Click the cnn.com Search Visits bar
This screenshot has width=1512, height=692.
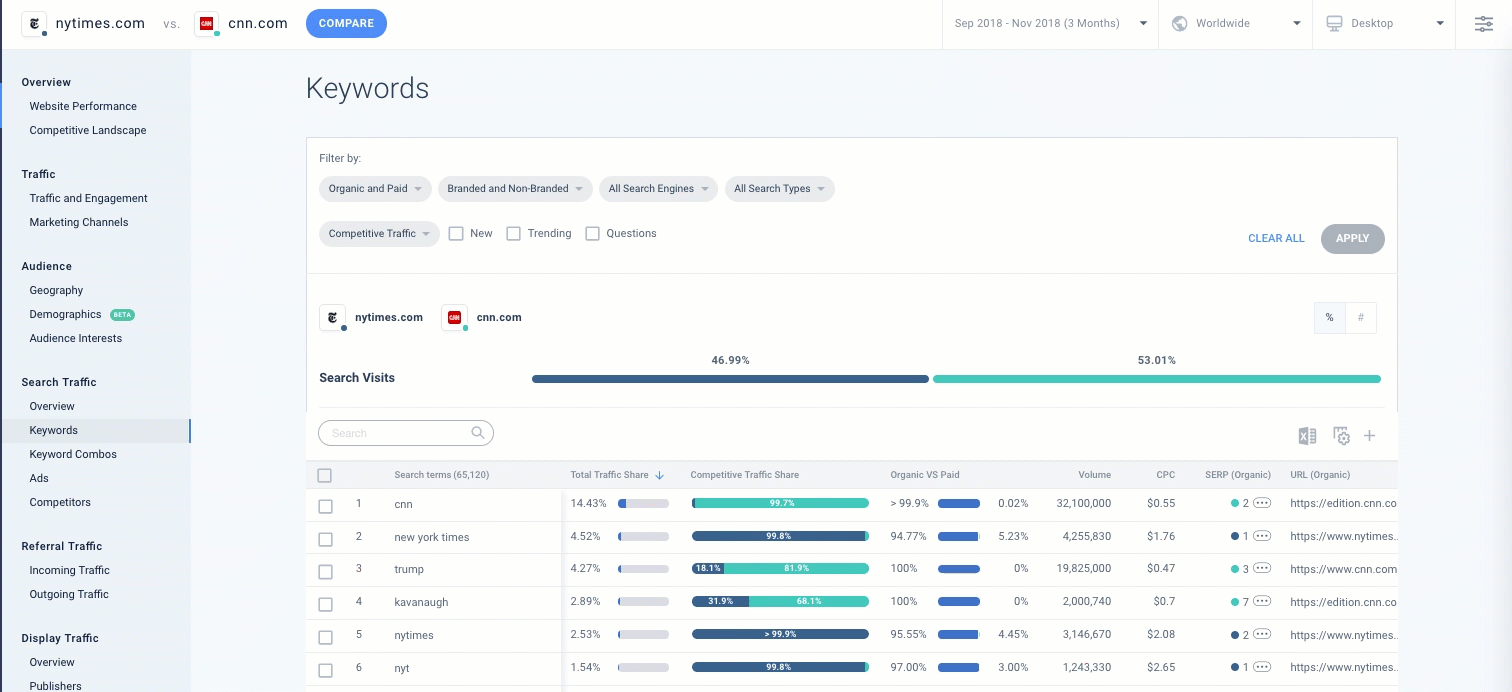click(1157, 379)
